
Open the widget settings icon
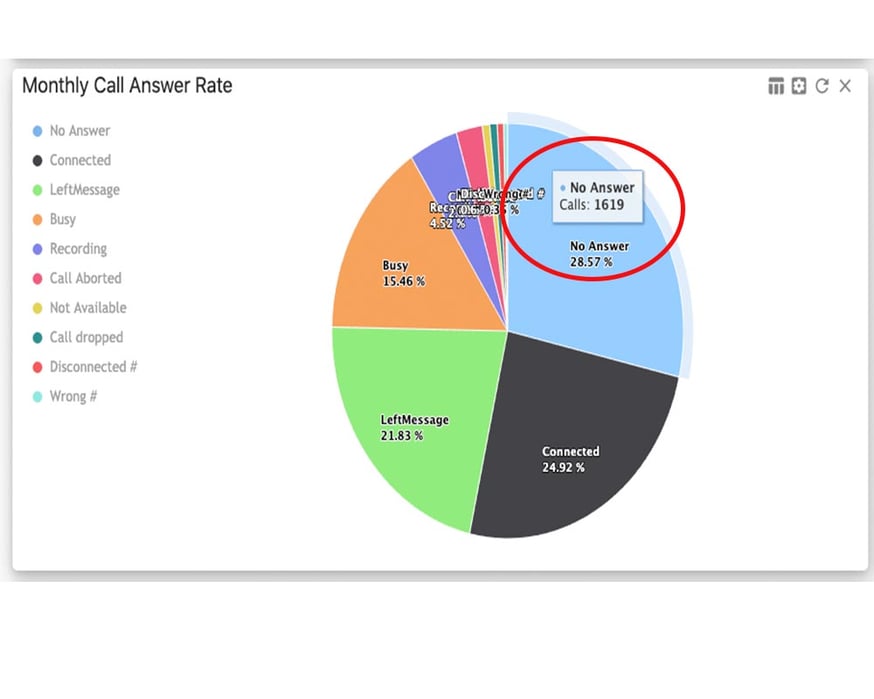[798, 86]
